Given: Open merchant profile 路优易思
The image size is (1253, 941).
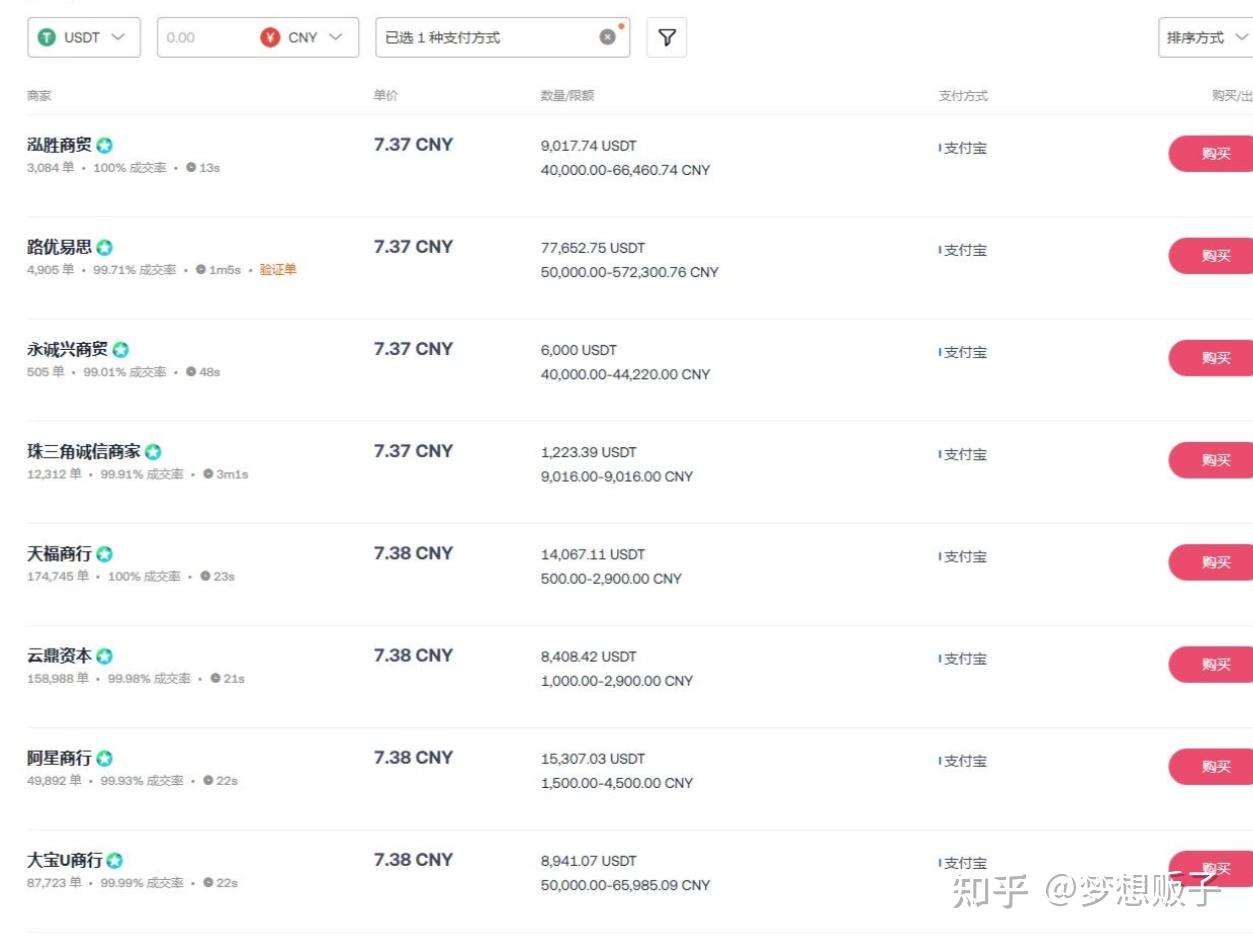Looking at the screenshot, I should click(59, 247).
